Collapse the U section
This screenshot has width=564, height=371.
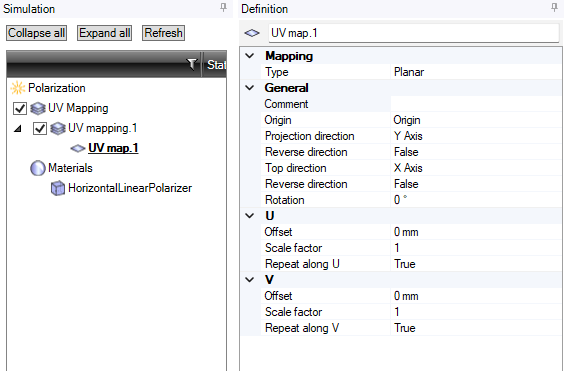pyautogui.click(x=250, y=216)
